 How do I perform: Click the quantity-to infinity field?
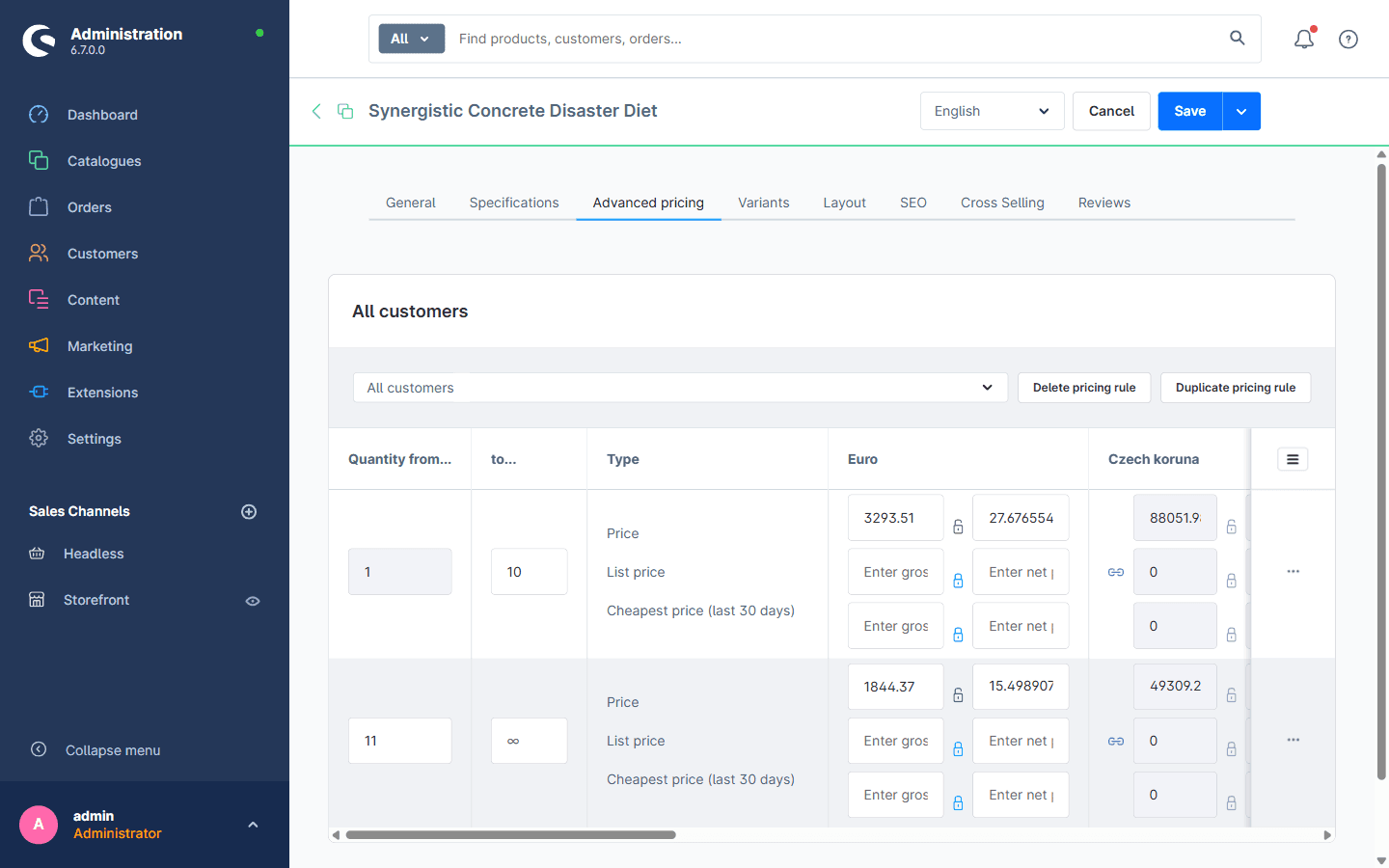(x=530, y=741)
